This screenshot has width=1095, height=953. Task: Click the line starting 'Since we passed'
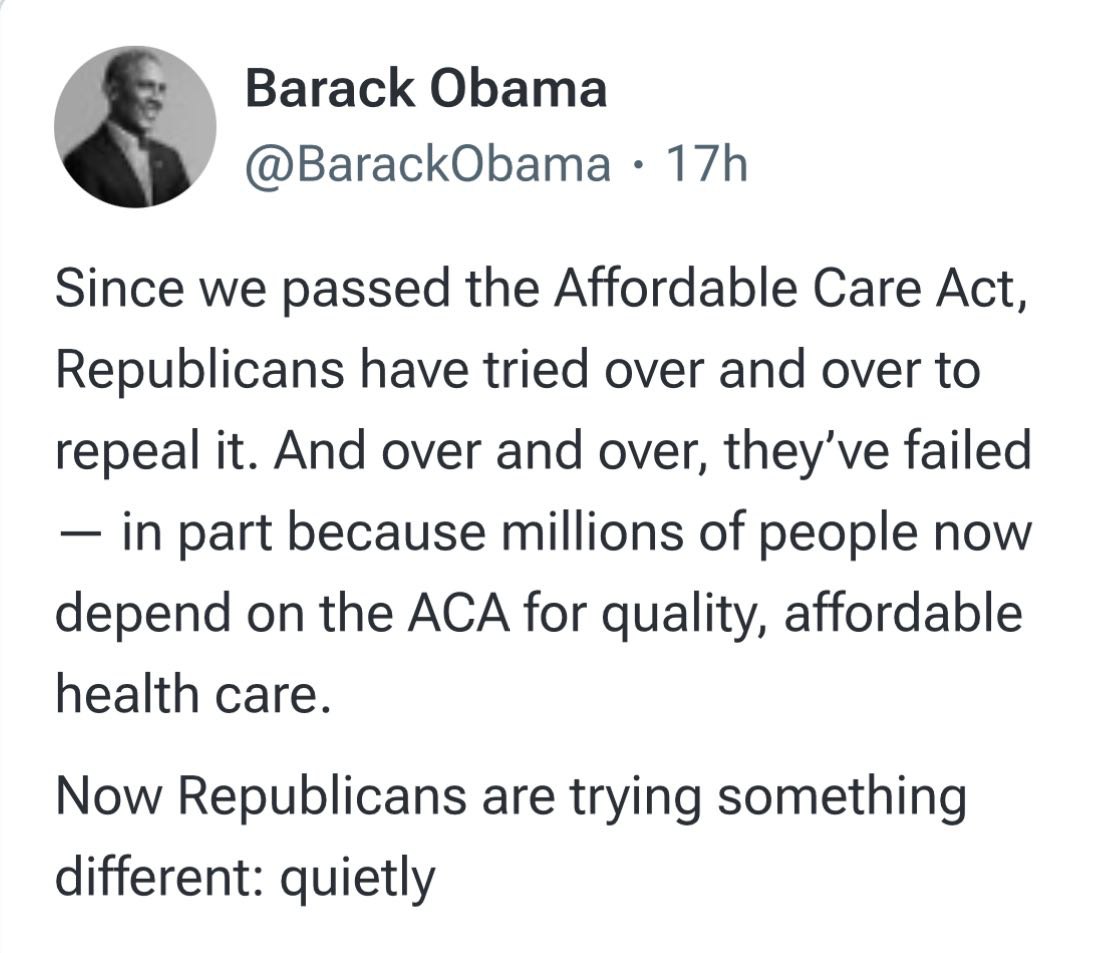[542, 290]
